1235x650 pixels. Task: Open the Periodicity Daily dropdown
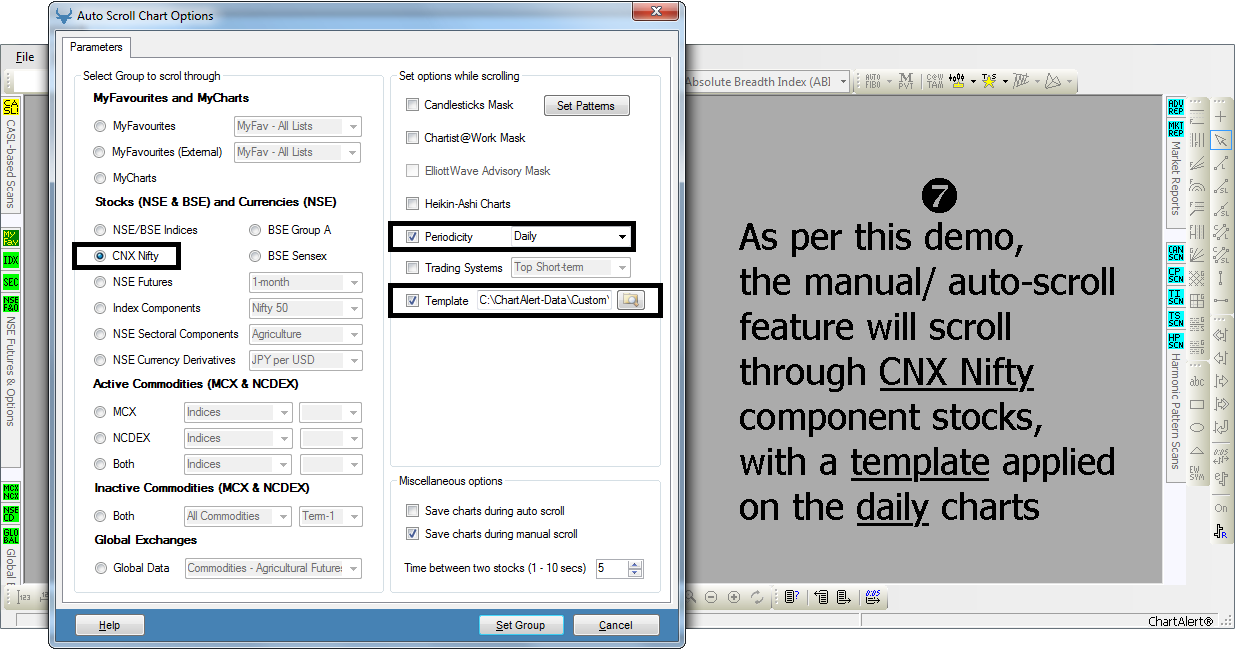coord(571,237)
